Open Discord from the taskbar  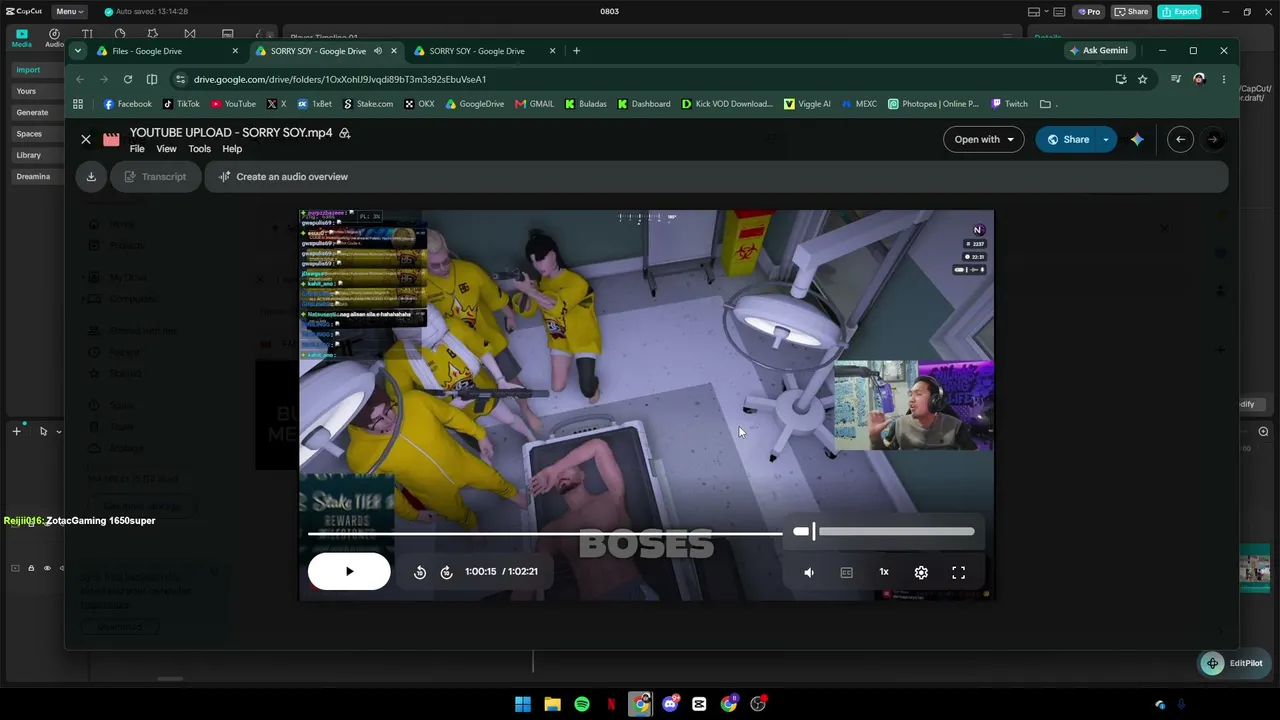click(x=670, y=704)
